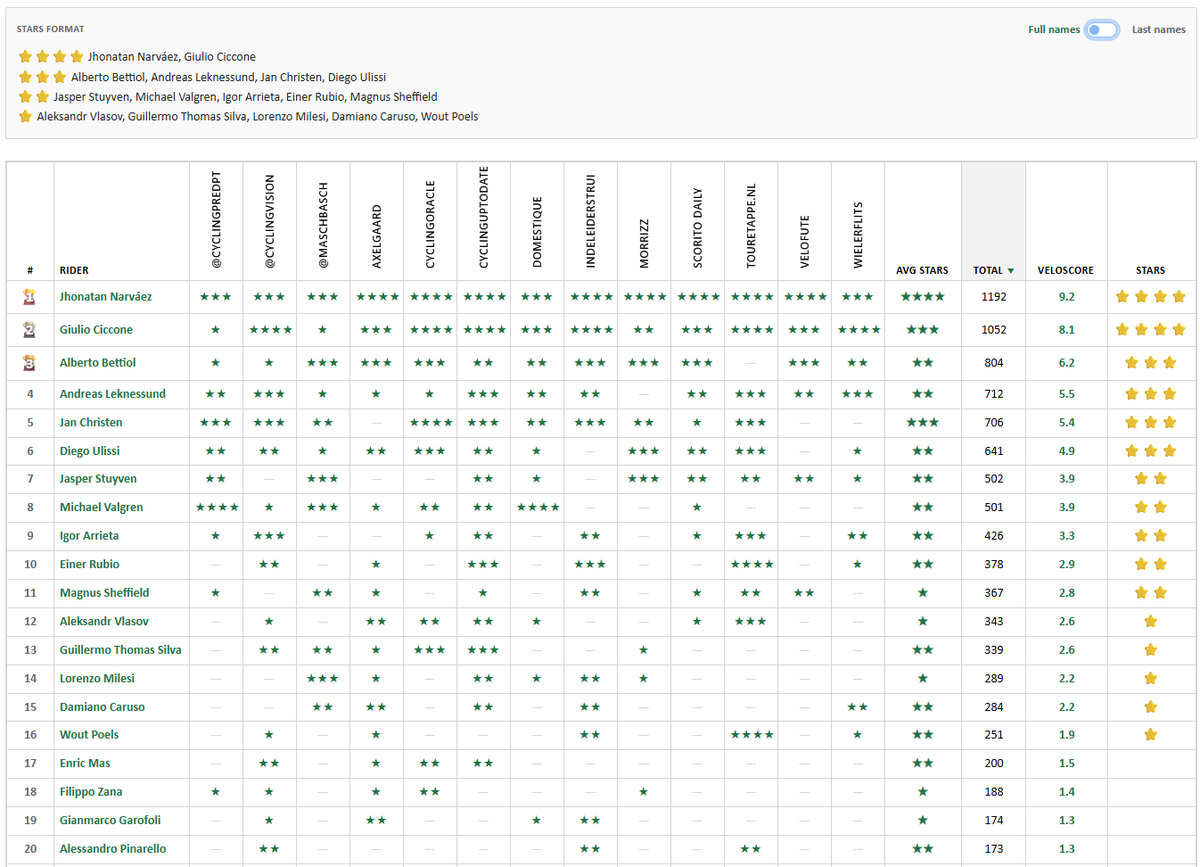Click the SCORITO DAILY column header

(x=698, y=228)
